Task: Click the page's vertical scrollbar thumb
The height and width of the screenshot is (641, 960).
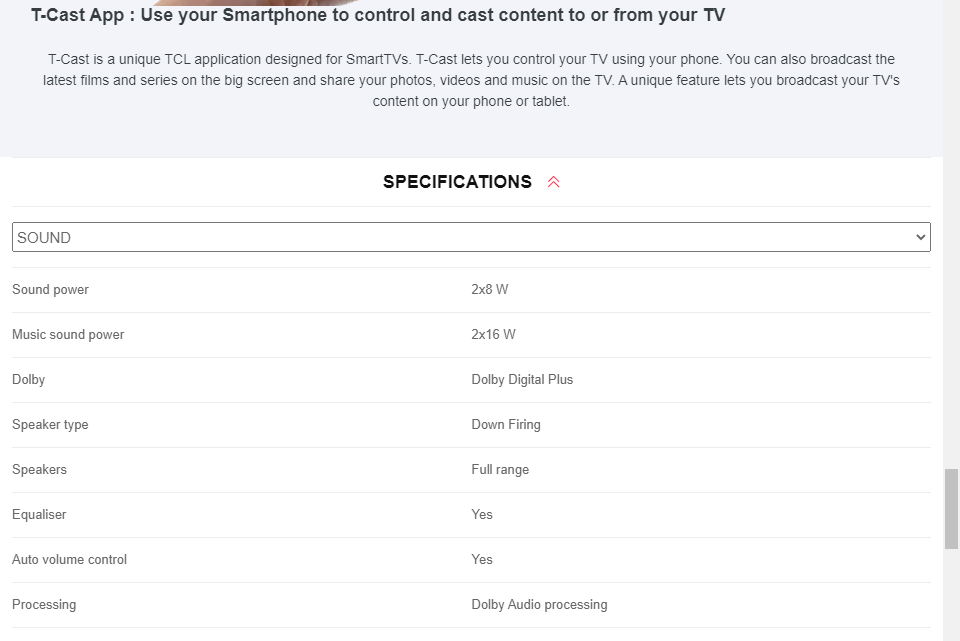Action: point(951,509)
